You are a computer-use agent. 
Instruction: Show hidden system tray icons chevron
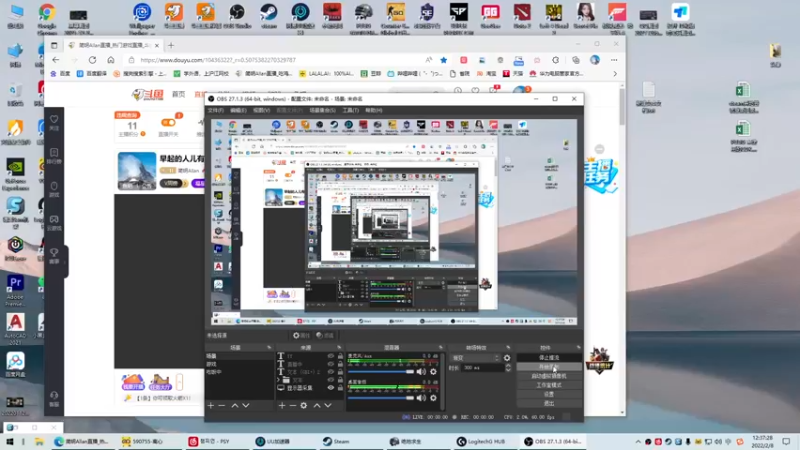pyautogui.click(x=638, y=442)
